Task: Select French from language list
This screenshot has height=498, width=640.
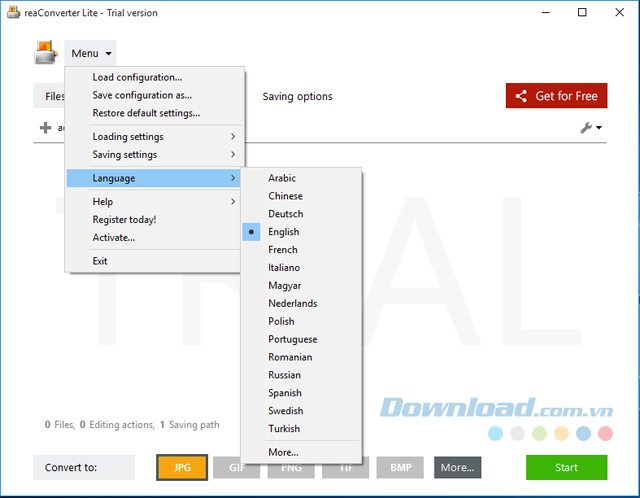Action: [282, 250]
